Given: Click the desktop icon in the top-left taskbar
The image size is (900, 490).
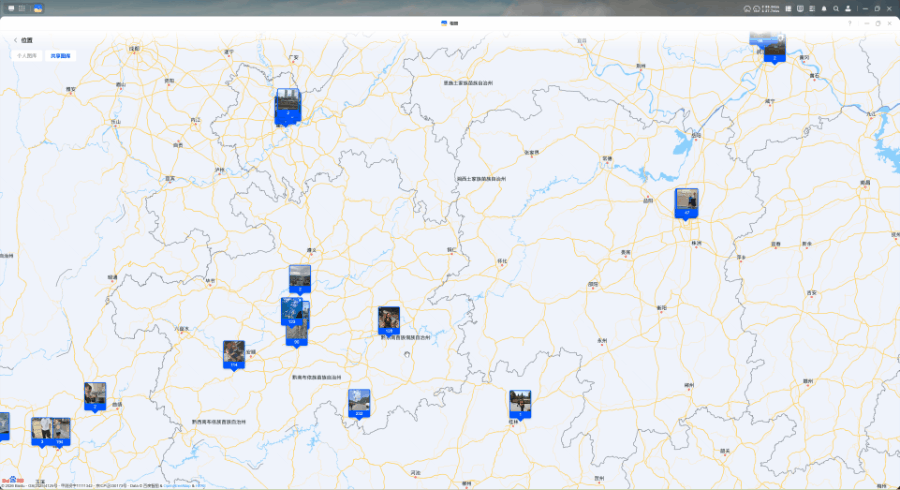Looking at the screenshot, I should click(9, 8).
